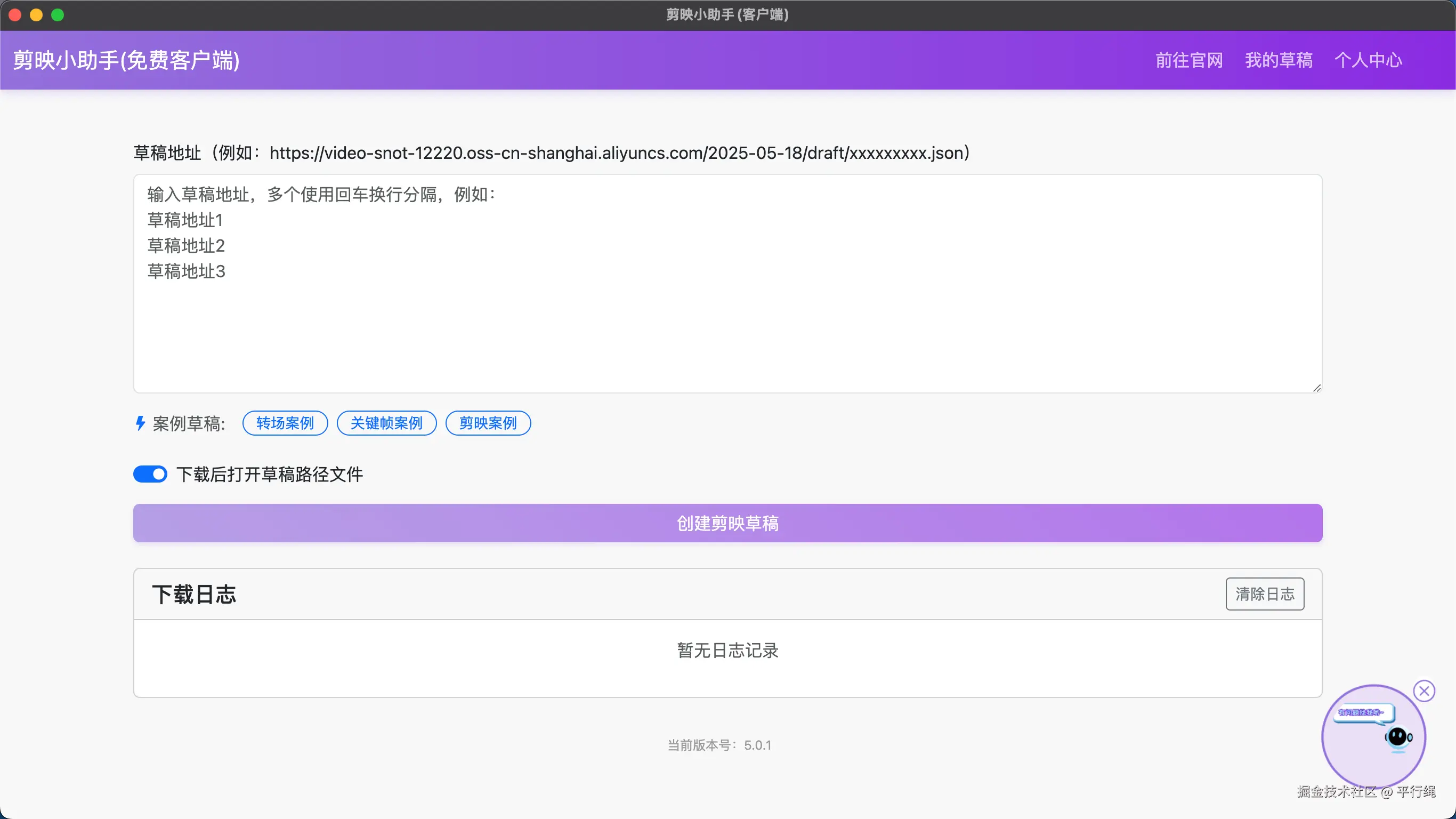Click the lightning bolt example icon
Viewport: 1456px width, 819px height.
coord(140,423)
